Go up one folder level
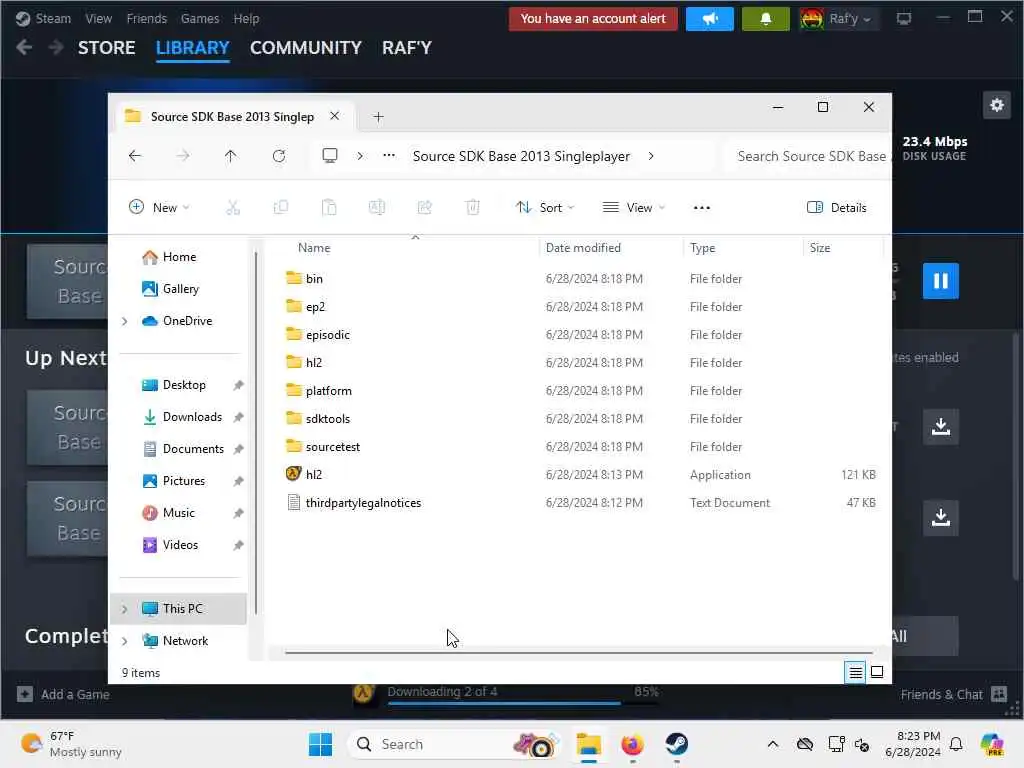 231,156
